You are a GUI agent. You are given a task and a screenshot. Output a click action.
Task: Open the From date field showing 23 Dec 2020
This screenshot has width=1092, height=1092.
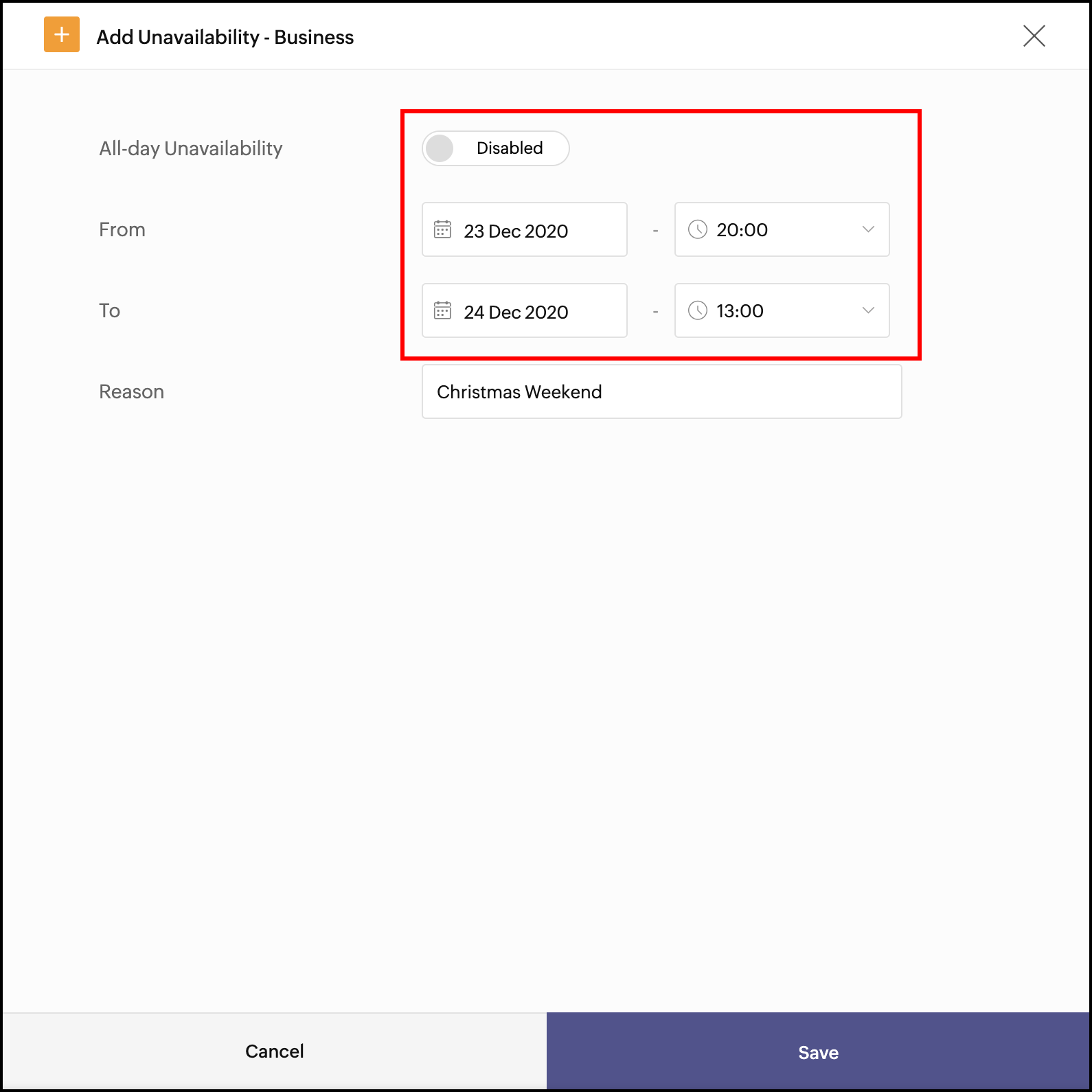pos(524,230)
